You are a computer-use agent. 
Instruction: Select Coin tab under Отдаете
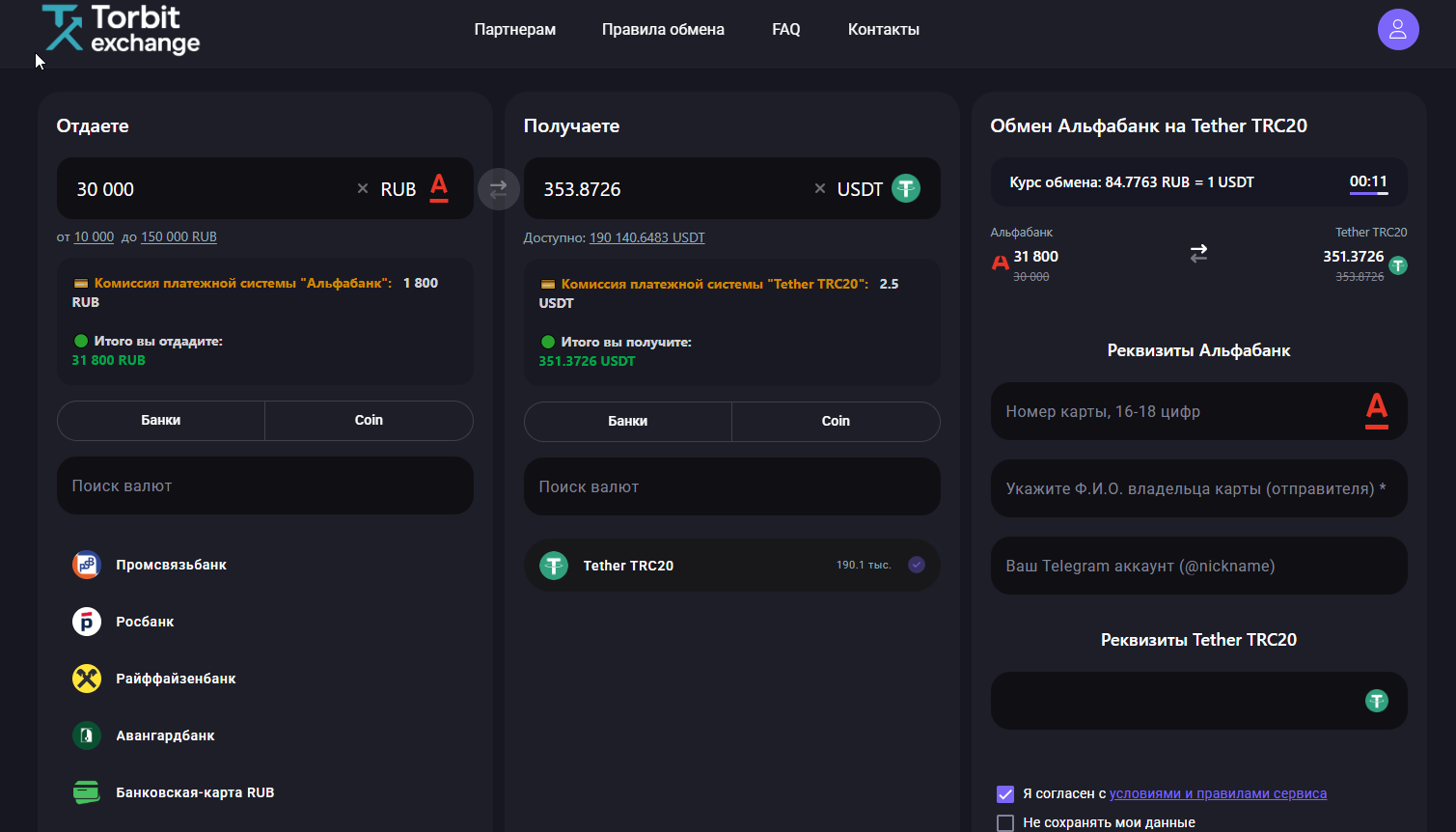click(x=369, y=420)
